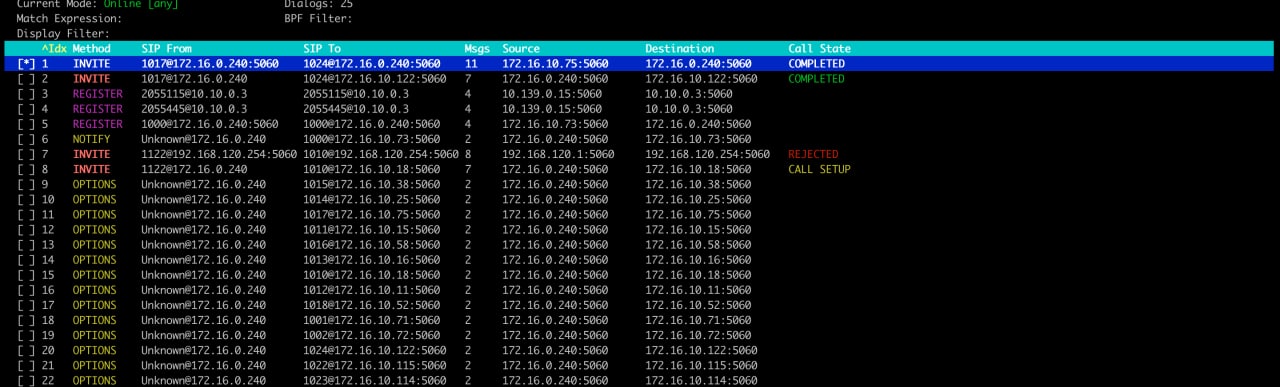This screenshot has width=1280, height=387.
Task: Tick the checkbox of INVITE row 2
Action: point(27,79)
